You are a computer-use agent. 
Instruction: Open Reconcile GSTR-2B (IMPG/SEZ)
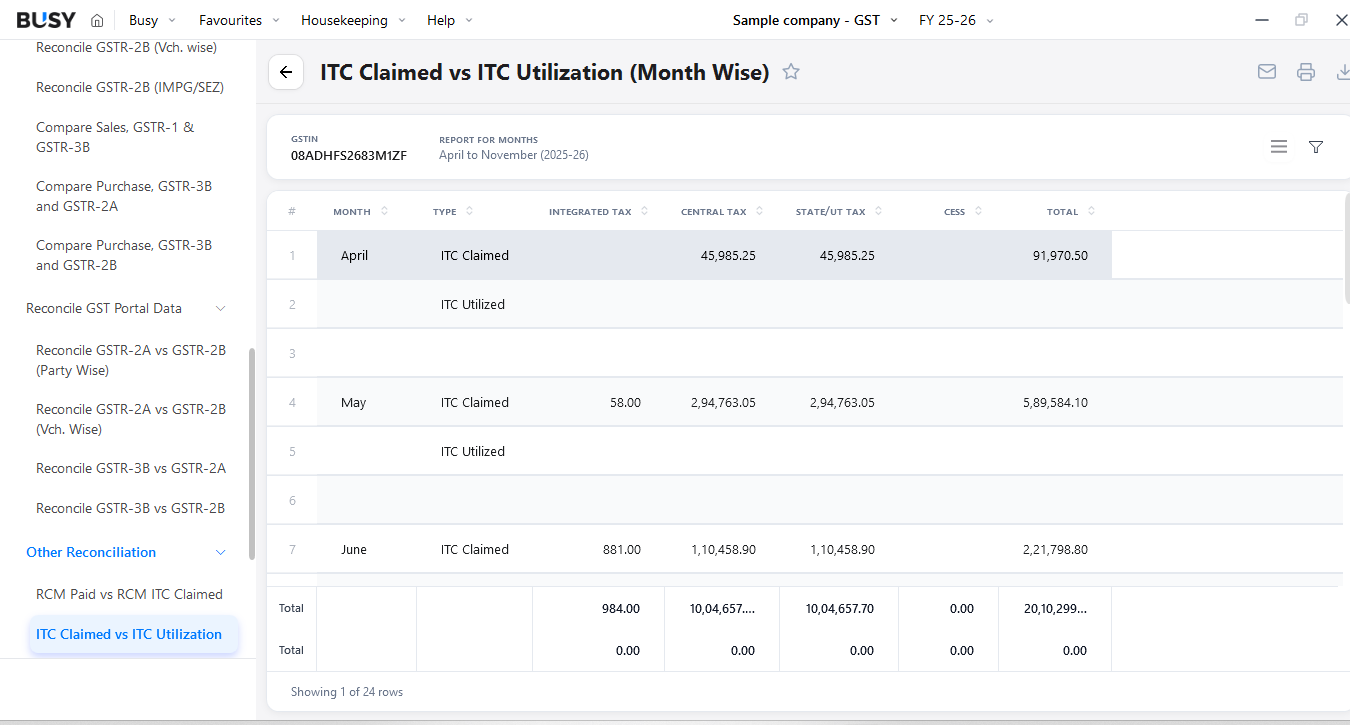click(x=130, y=87)
